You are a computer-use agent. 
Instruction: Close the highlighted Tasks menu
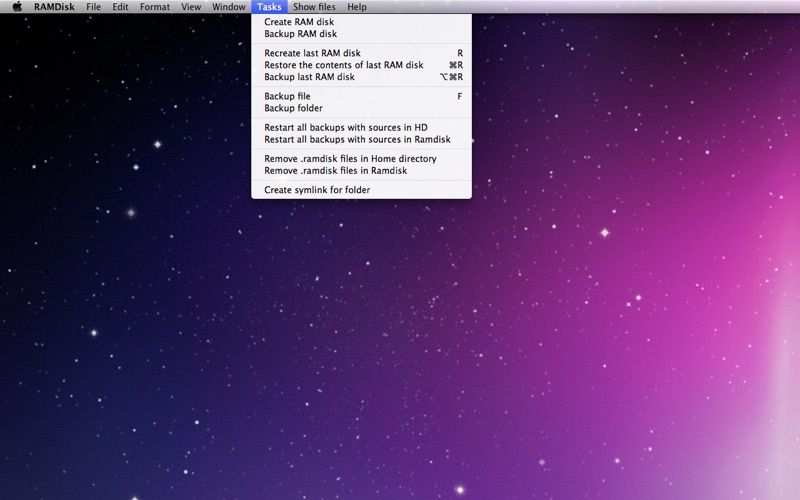pyautogui.click(x=269, y=7)
